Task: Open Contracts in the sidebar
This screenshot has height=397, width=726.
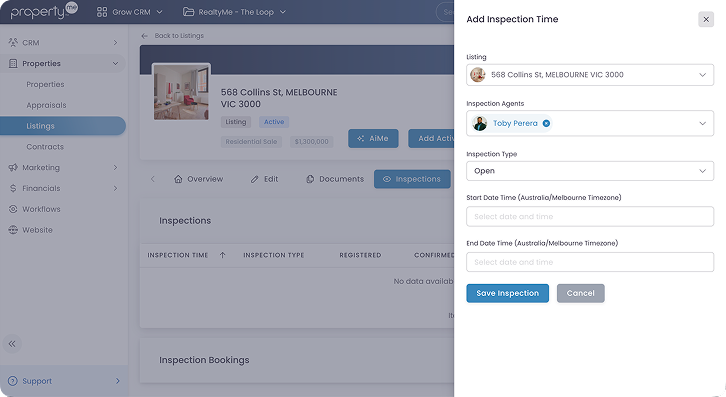Action: coord(45,147)
